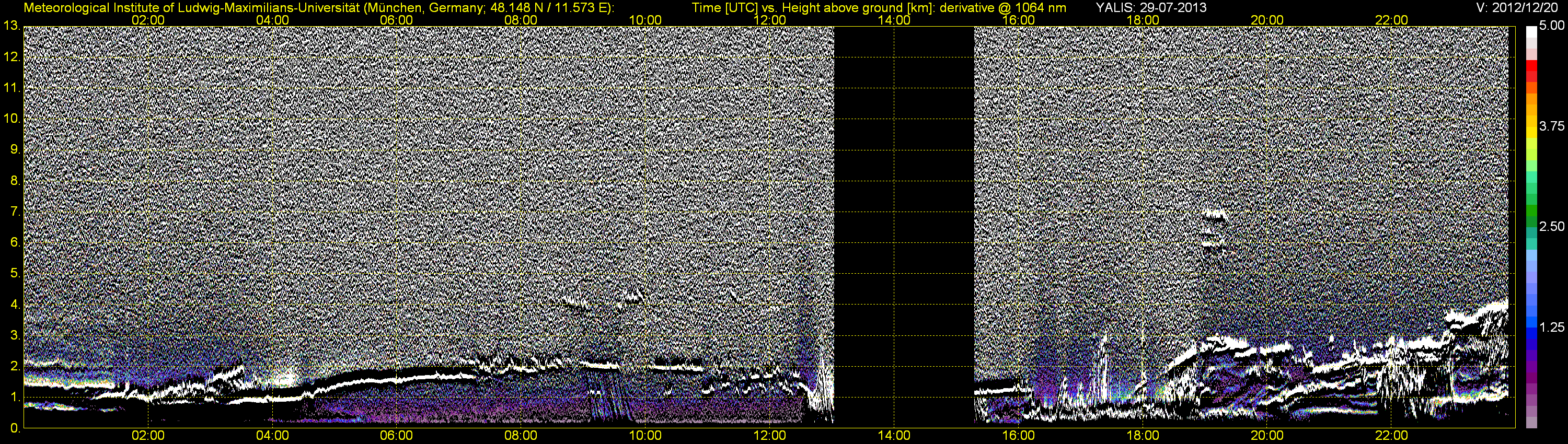Click the version label "V: 2012/12/20"
The height and width of the screenshot is (444, 1568).
(x=1516, y=8)
